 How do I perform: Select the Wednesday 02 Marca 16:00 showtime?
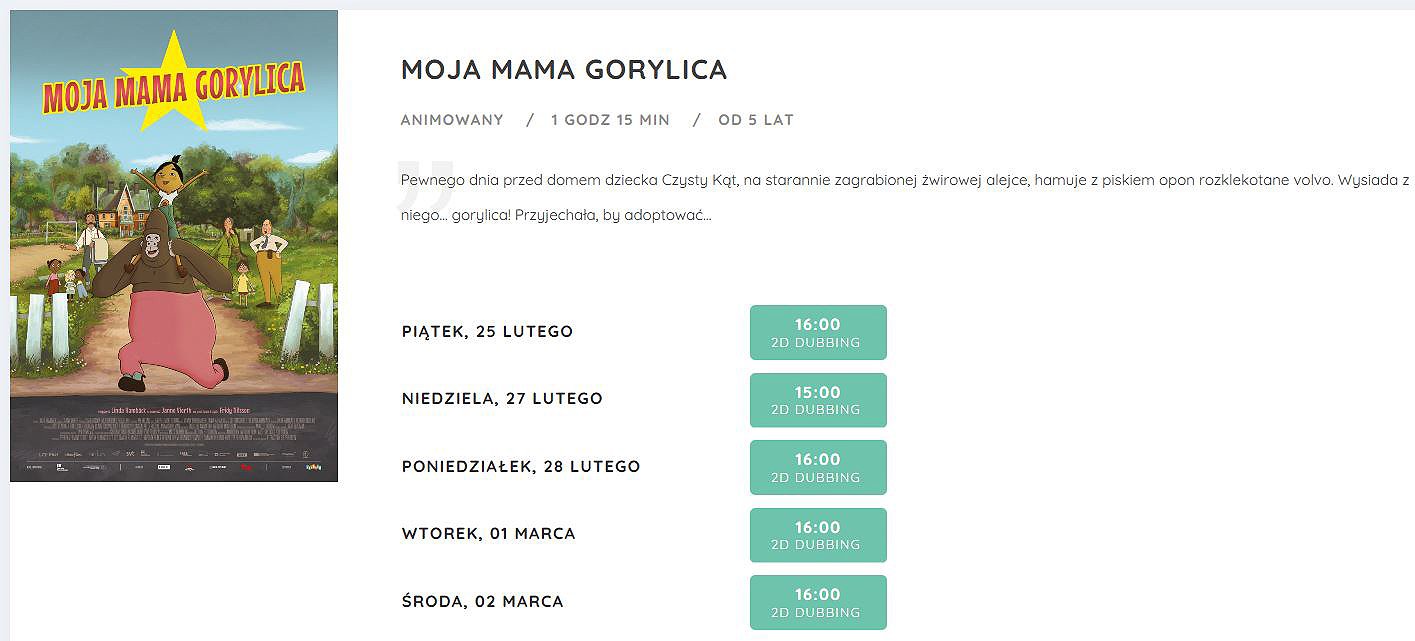(x=818, y=602)
